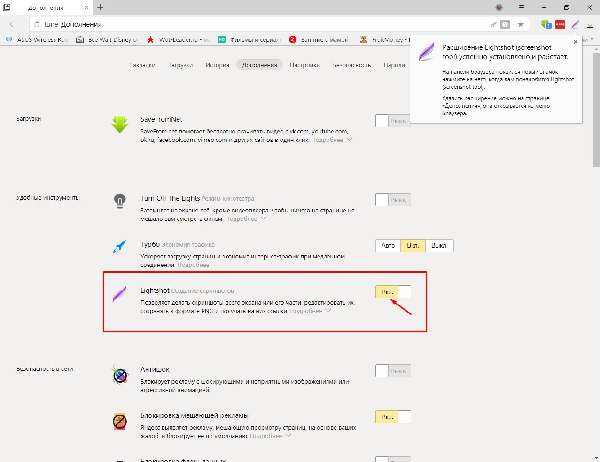Open Lightshot from the browser toolbar icon

point(574,23)
